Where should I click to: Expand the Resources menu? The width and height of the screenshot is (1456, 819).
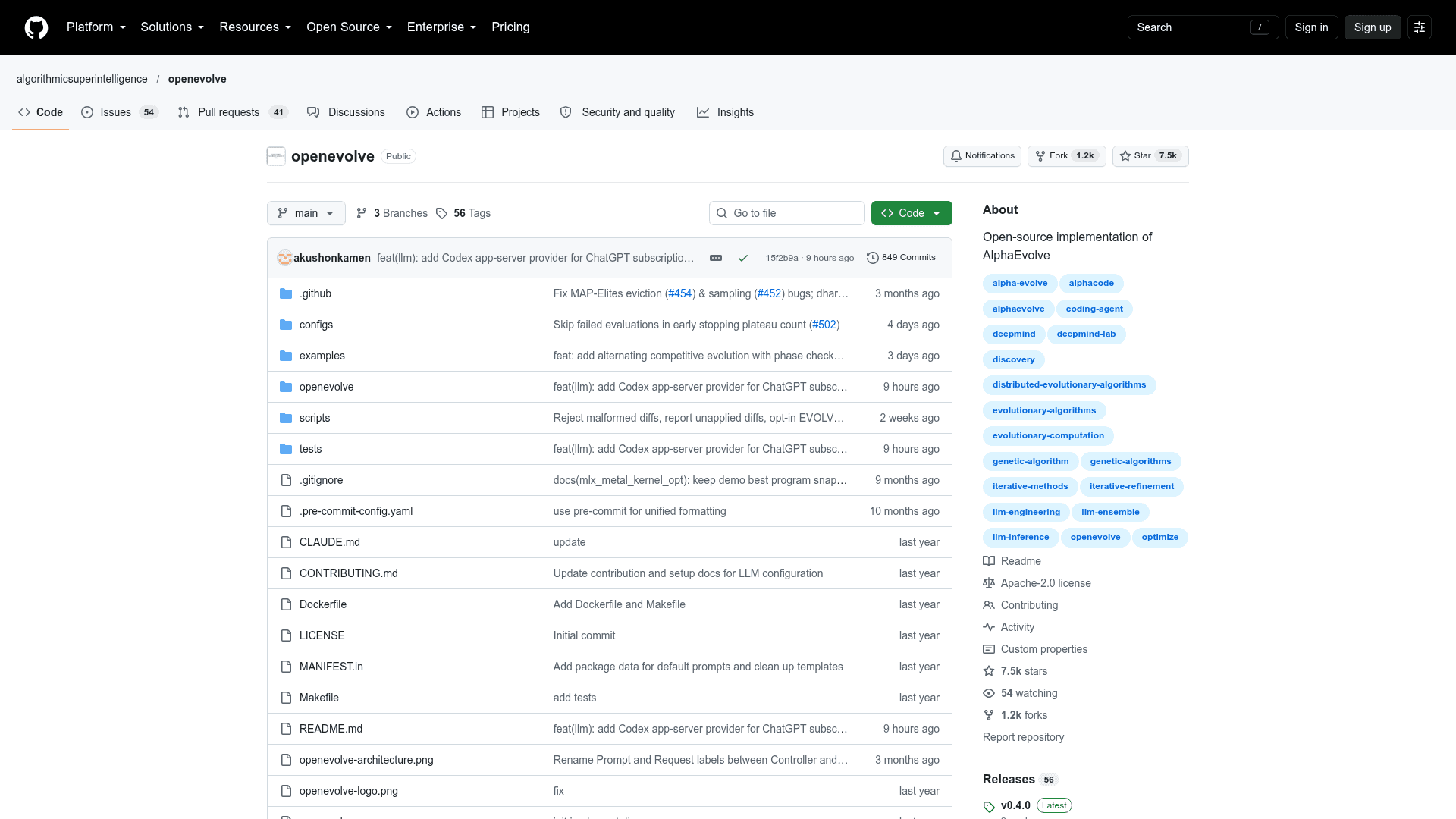(256, 27)
